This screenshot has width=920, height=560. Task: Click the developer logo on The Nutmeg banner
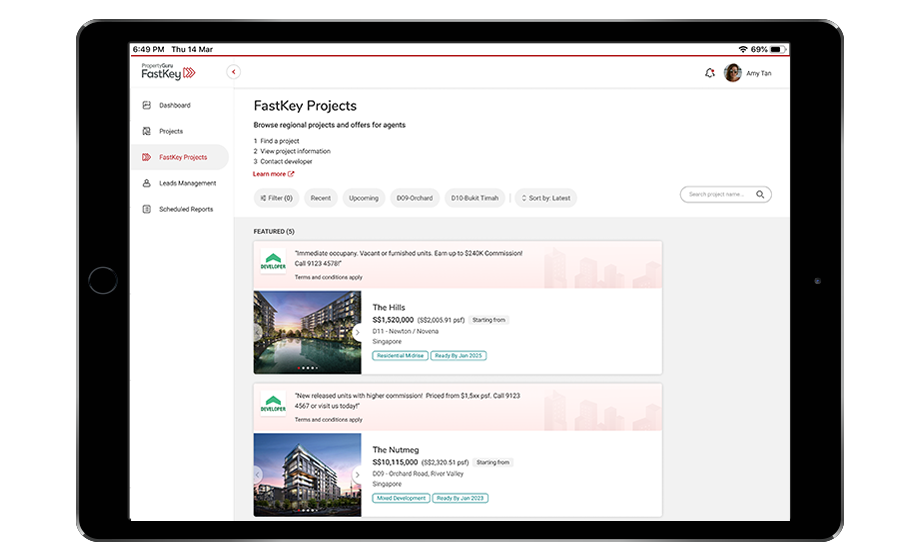click(x=273, y=404)
